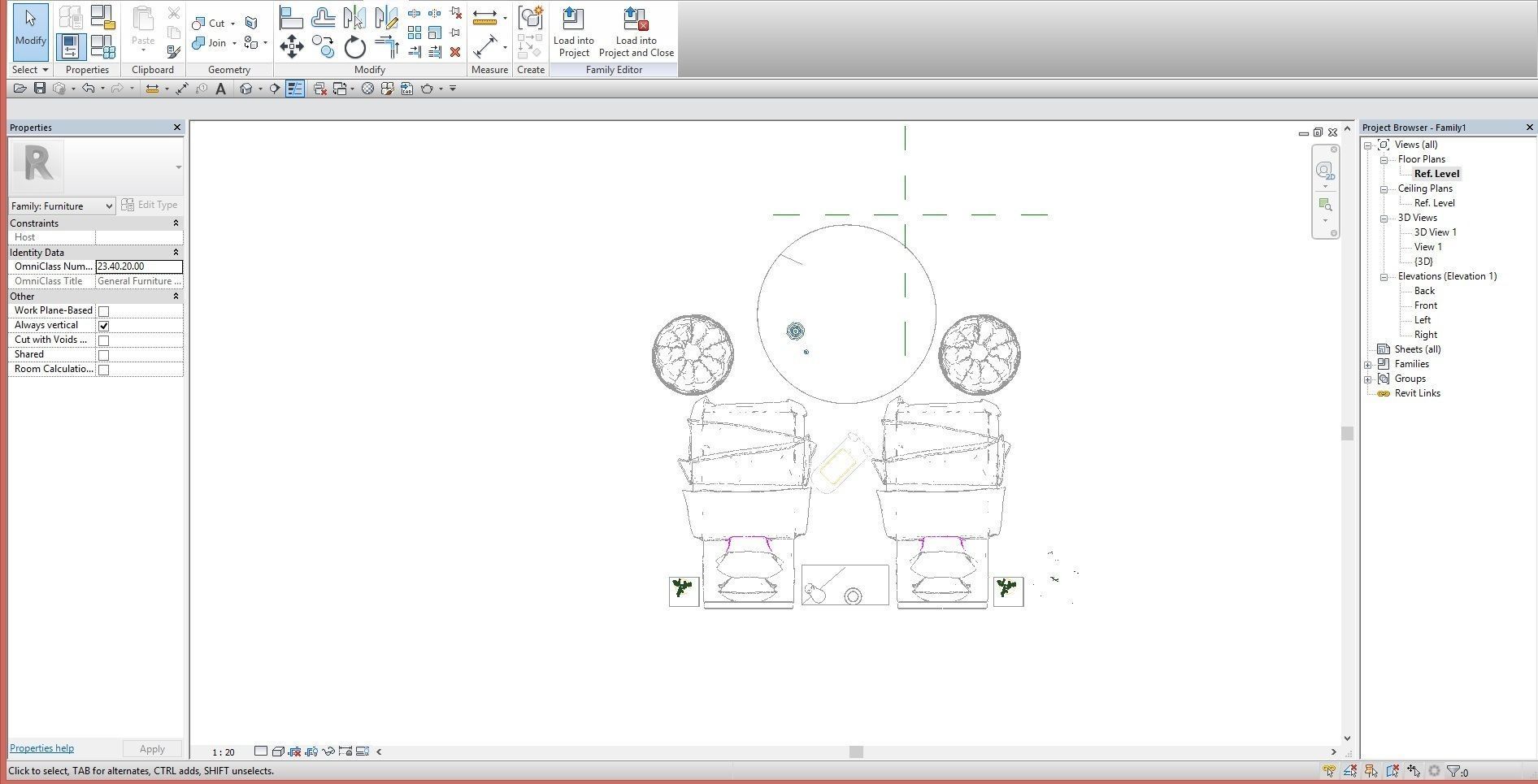Open the selection Filter funnel icon

(1453, 771)
